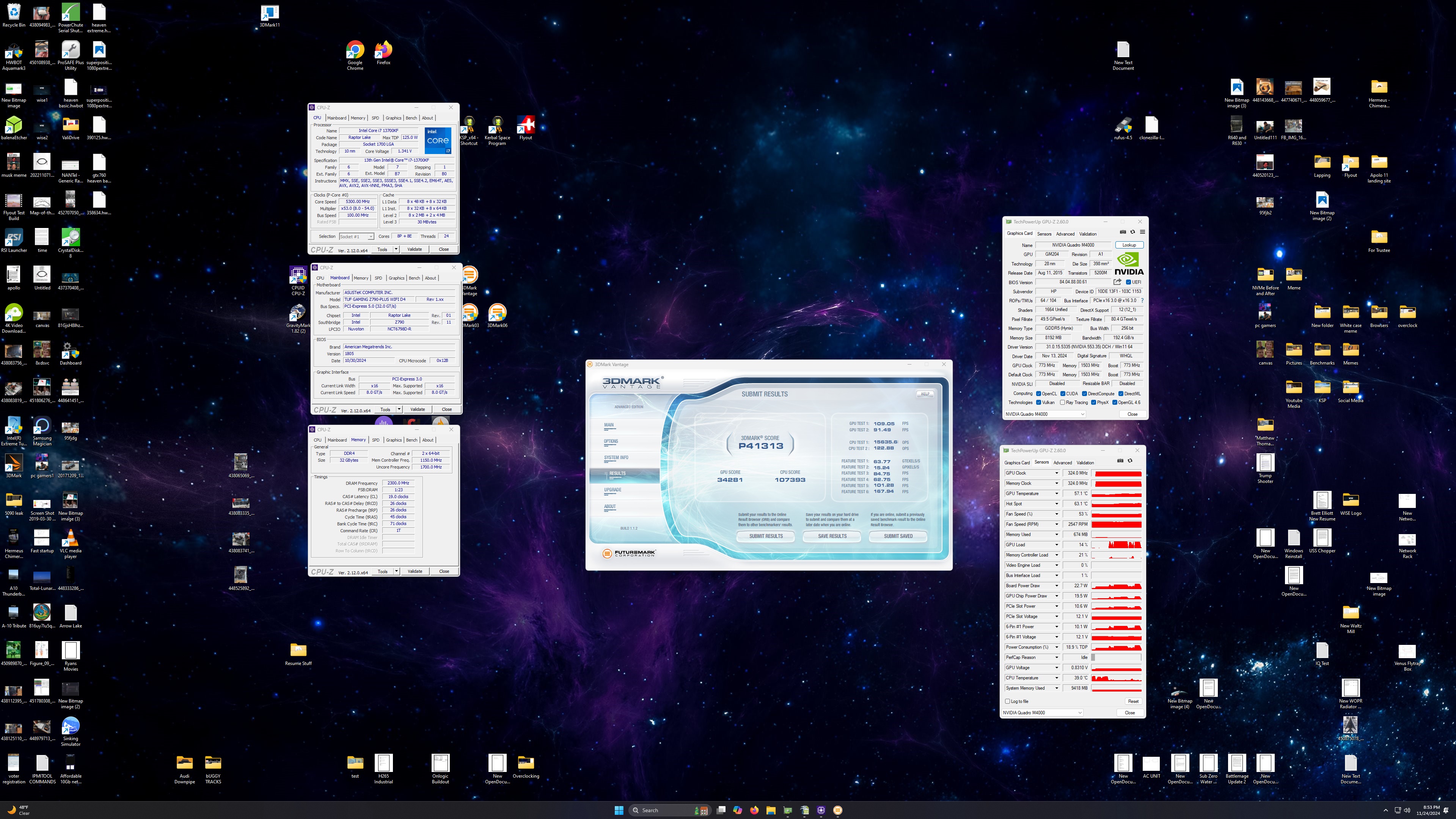The height and width of the screenshot is (819, 1456).
Task: Open the GPU-Z hamburger menu
Action: click(1142, 232)
